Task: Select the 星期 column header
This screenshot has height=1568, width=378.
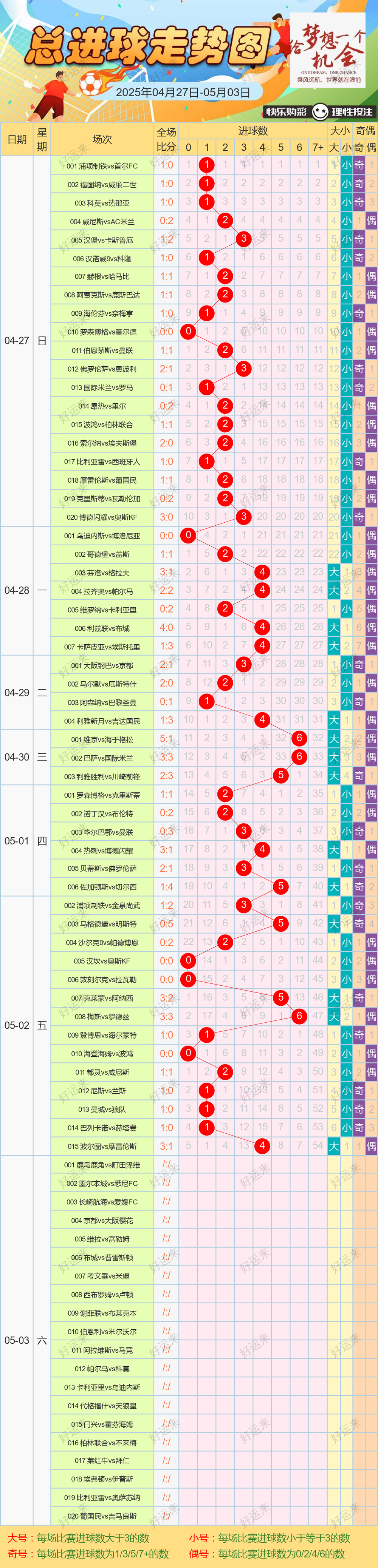Action: pos(42,139)
